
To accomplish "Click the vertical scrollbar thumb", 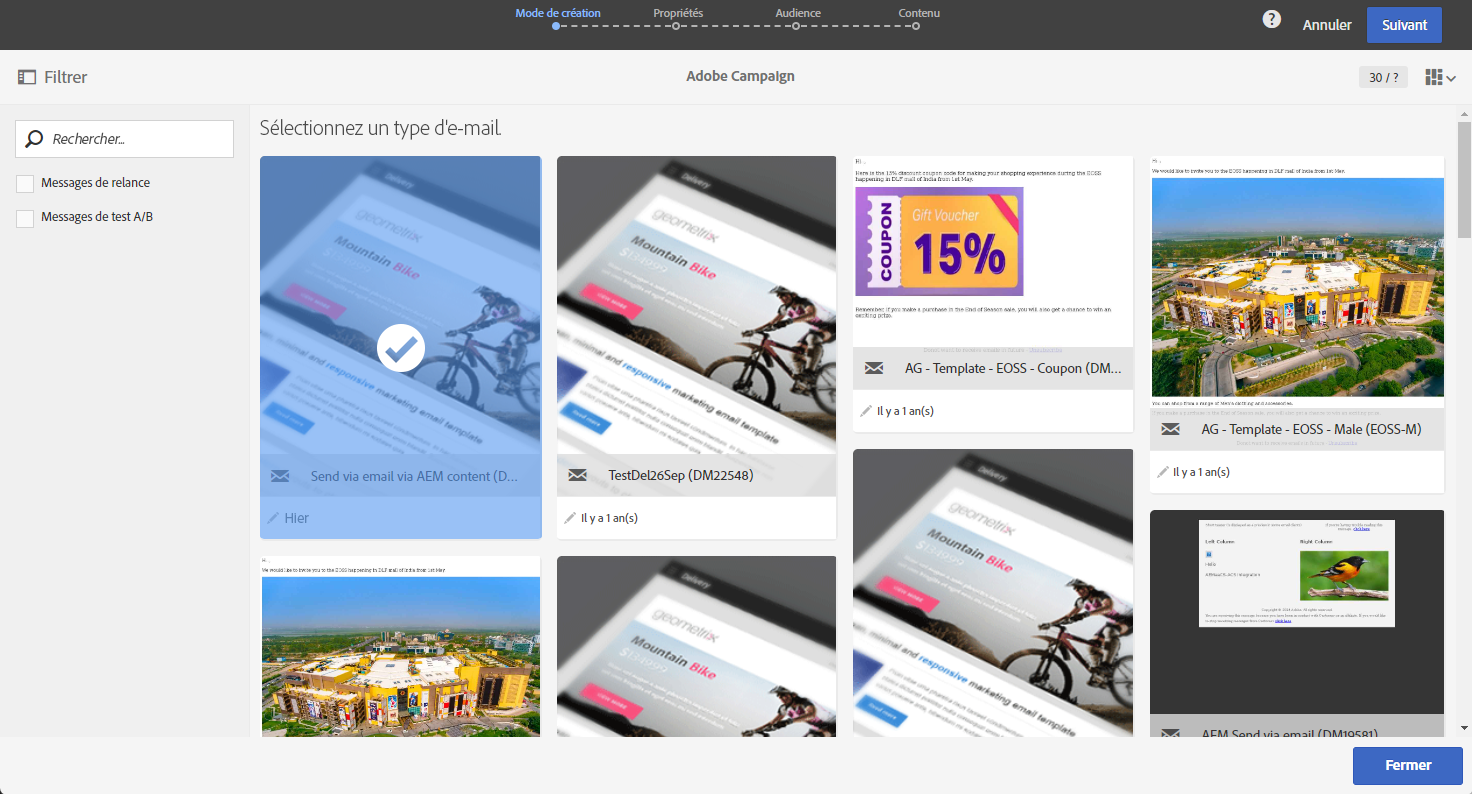I will pyautogui.click(x=1464, y=180).
